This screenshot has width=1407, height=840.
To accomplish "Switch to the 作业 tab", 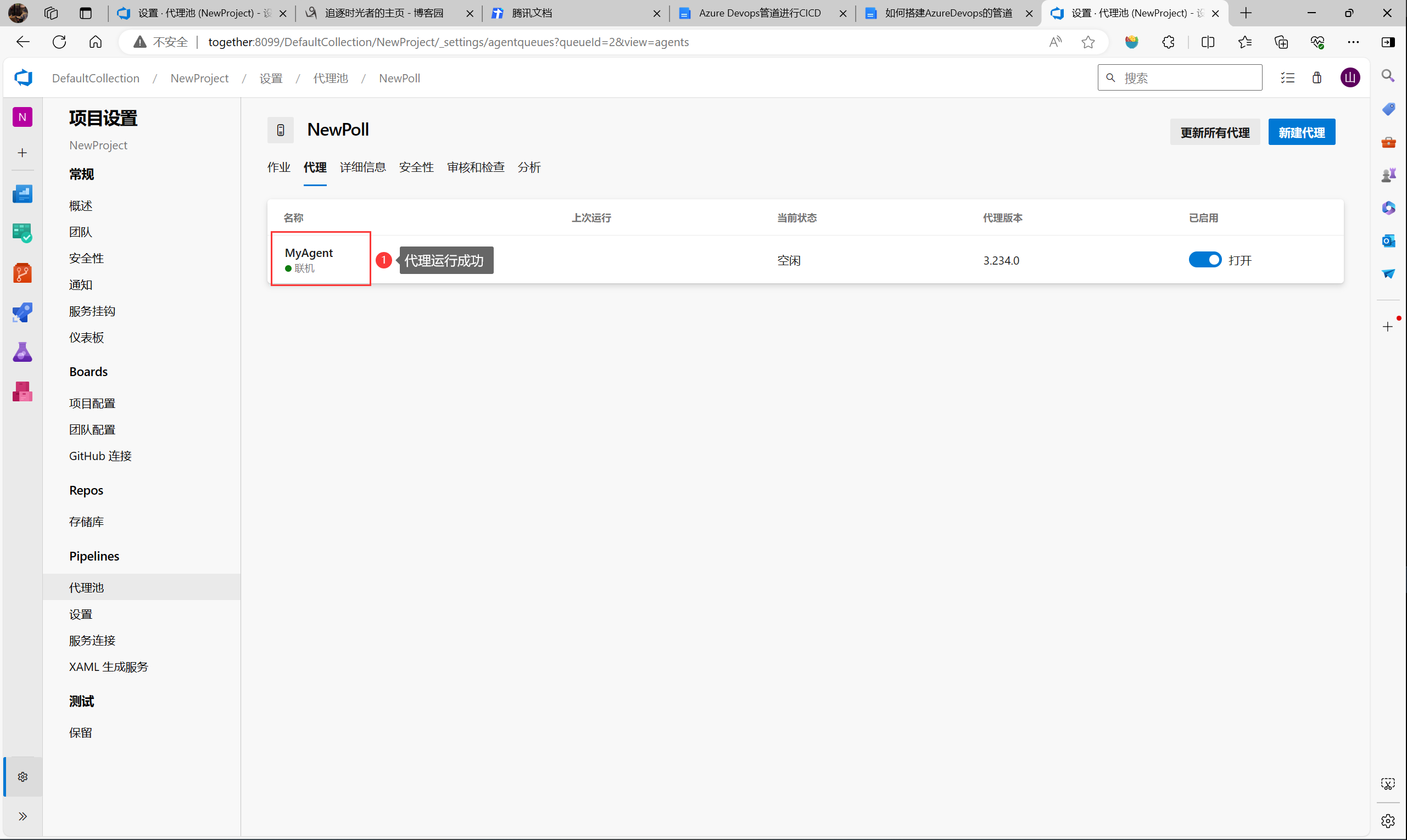I will click(x=278, y=167).
